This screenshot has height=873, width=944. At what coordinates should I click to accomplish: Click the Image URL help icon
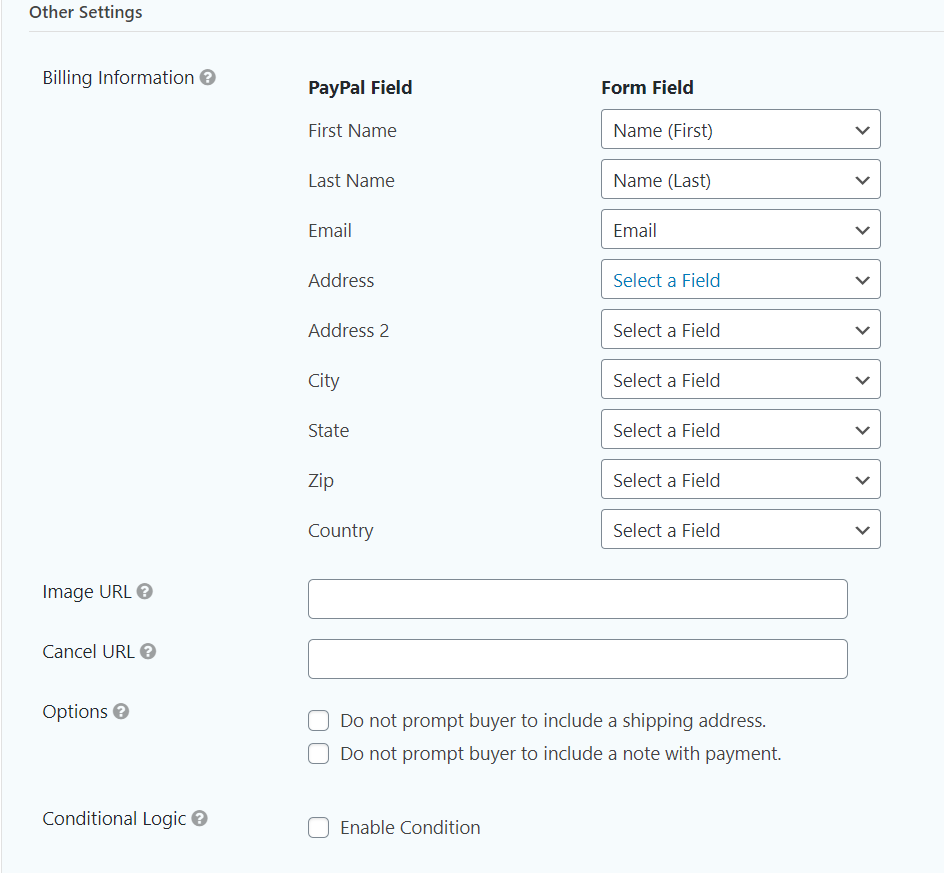[x=145, y=592]
